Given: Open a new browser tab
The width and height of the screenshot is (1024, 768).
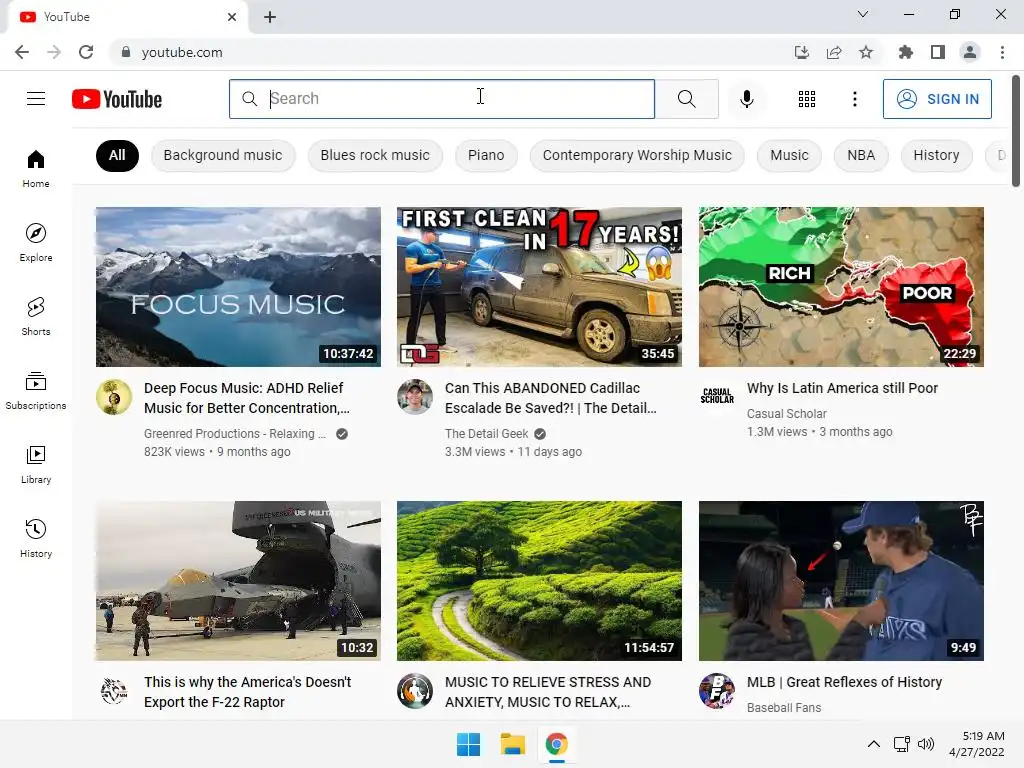Looking at the screenshot, I should (270, 17).
